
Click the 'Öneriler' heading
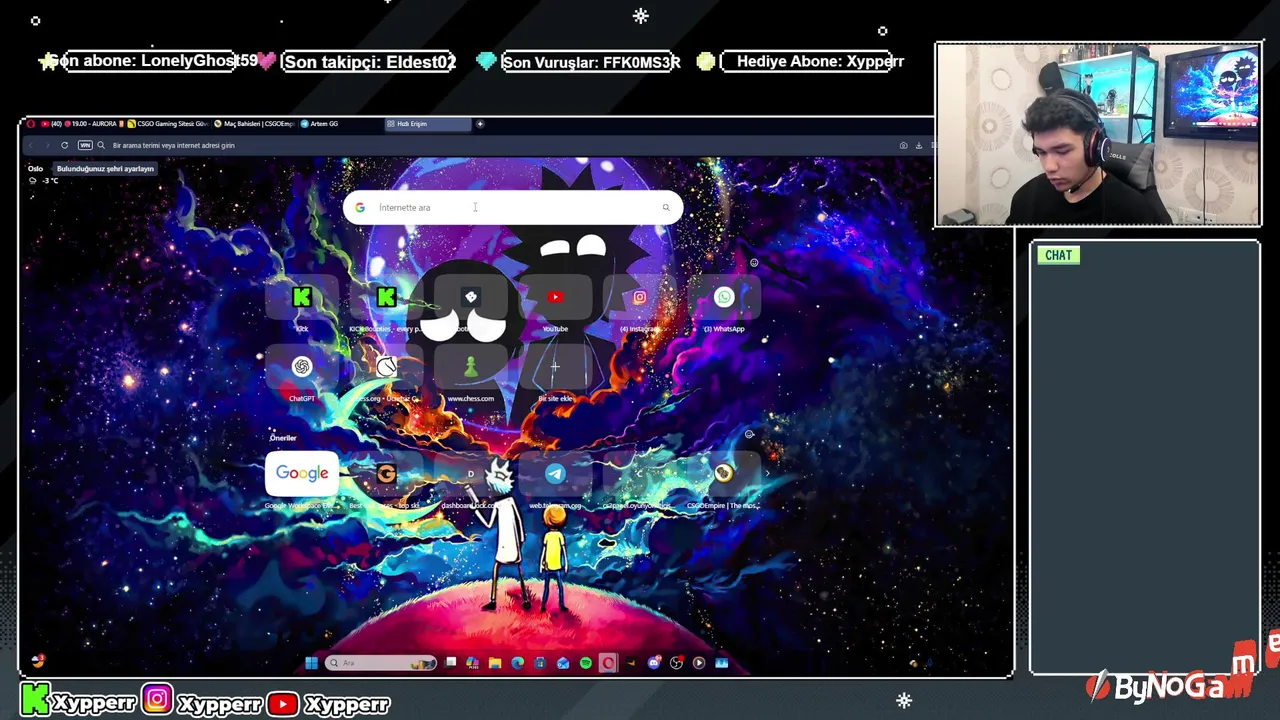click(x=283, y=438)
